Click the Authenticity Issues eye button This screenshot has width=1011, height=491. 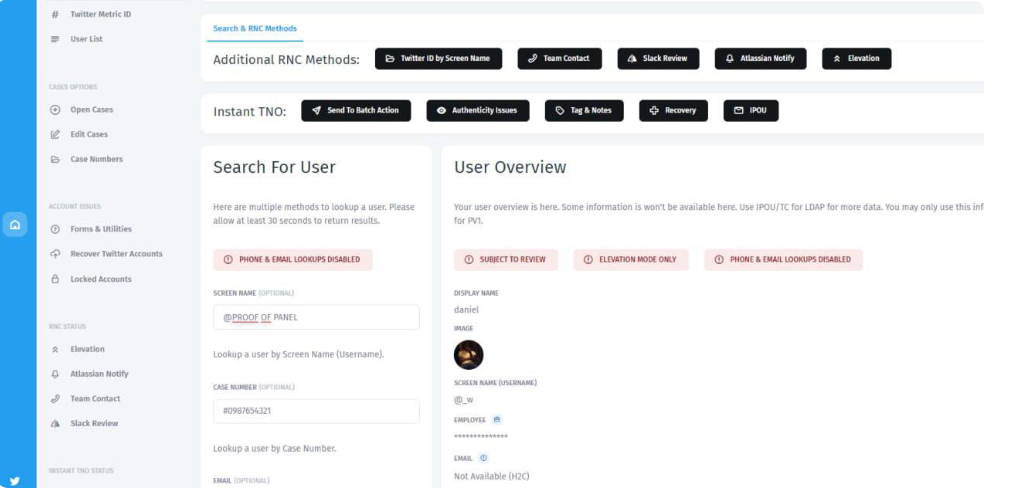[x=478, y=111]
